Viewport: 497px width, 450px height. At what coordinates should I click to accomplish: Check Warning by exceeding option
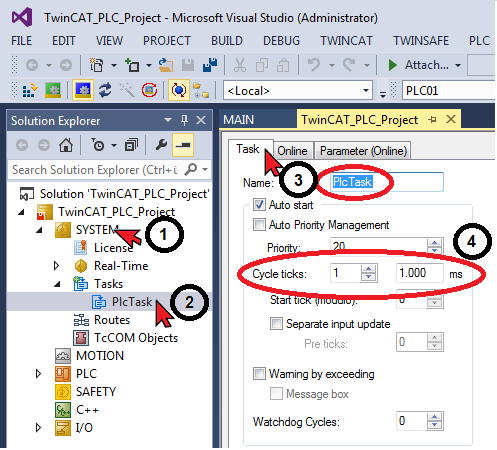pos(259,374)
